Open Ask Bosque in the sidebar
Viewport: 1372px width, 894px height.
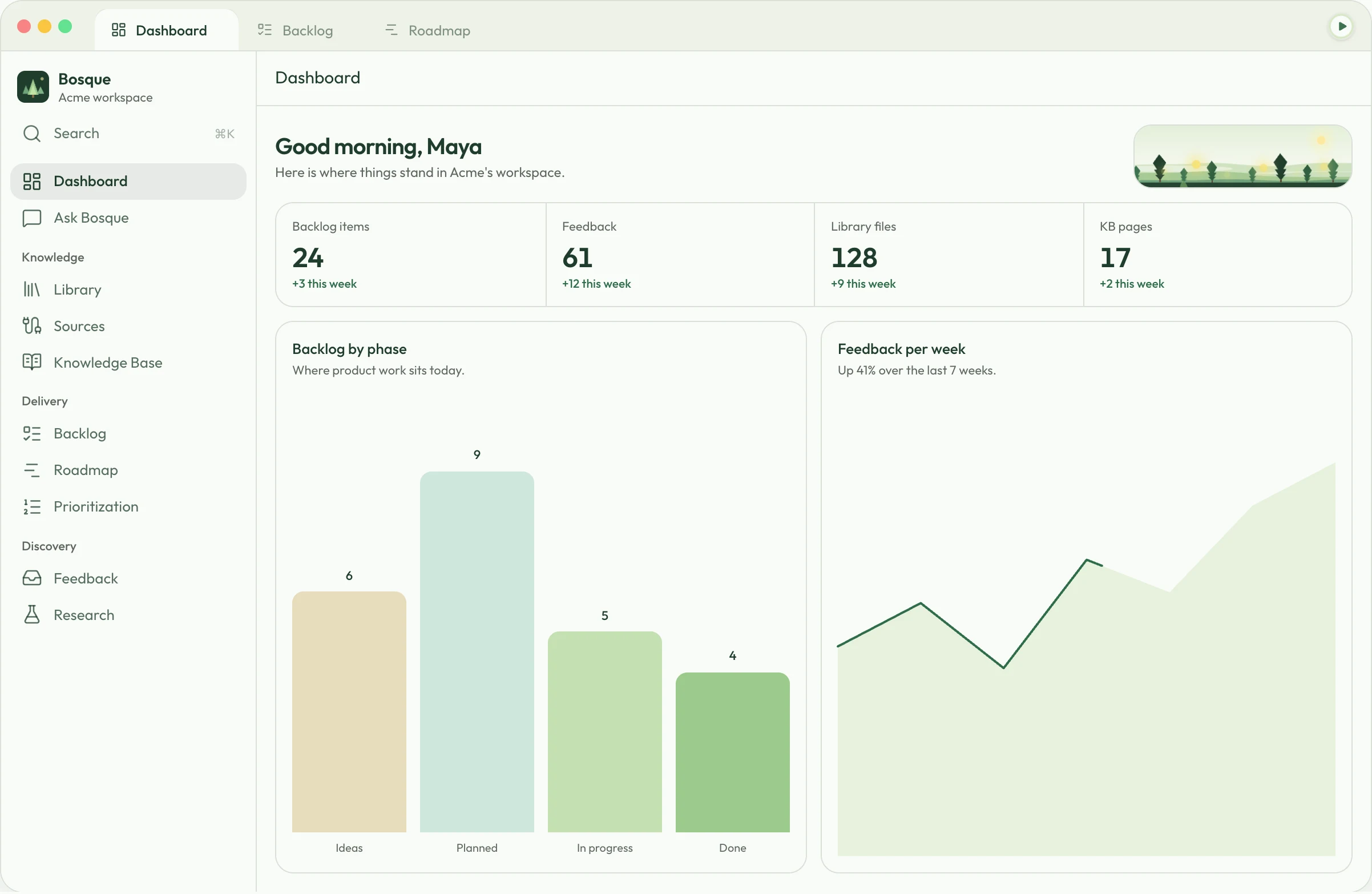point(128,218)
